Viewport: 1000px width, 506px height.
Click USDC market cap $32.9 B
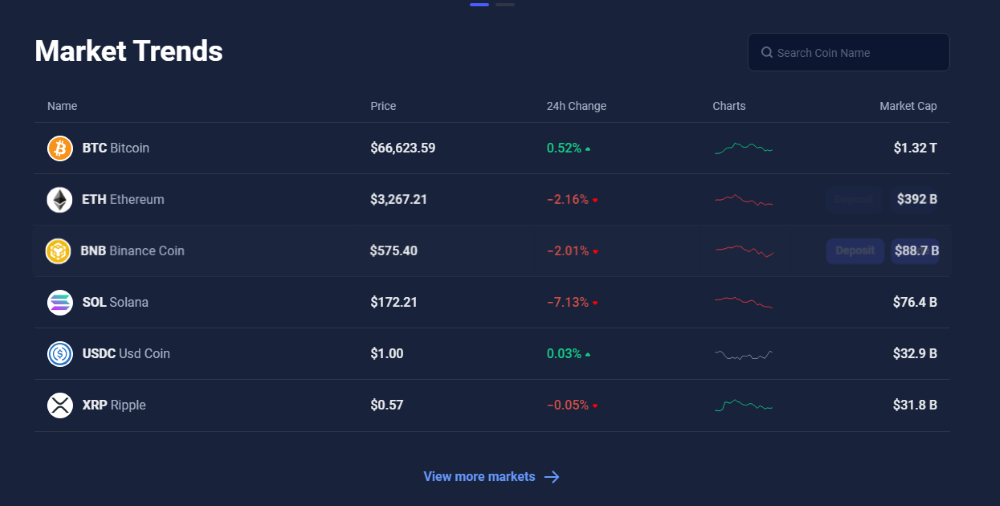point(915,353)
